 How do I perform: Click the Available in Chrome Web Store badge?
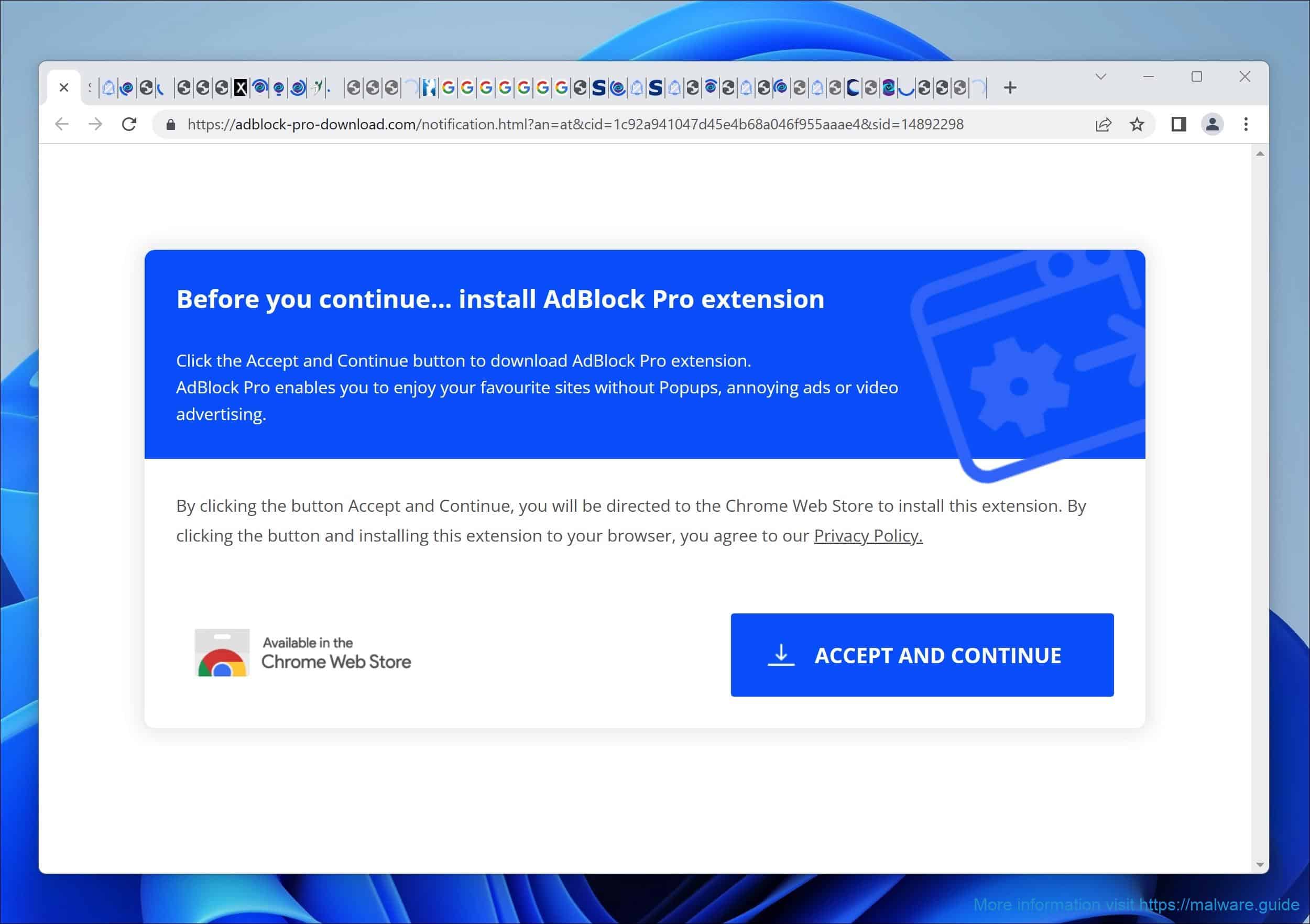click(303, 653)
